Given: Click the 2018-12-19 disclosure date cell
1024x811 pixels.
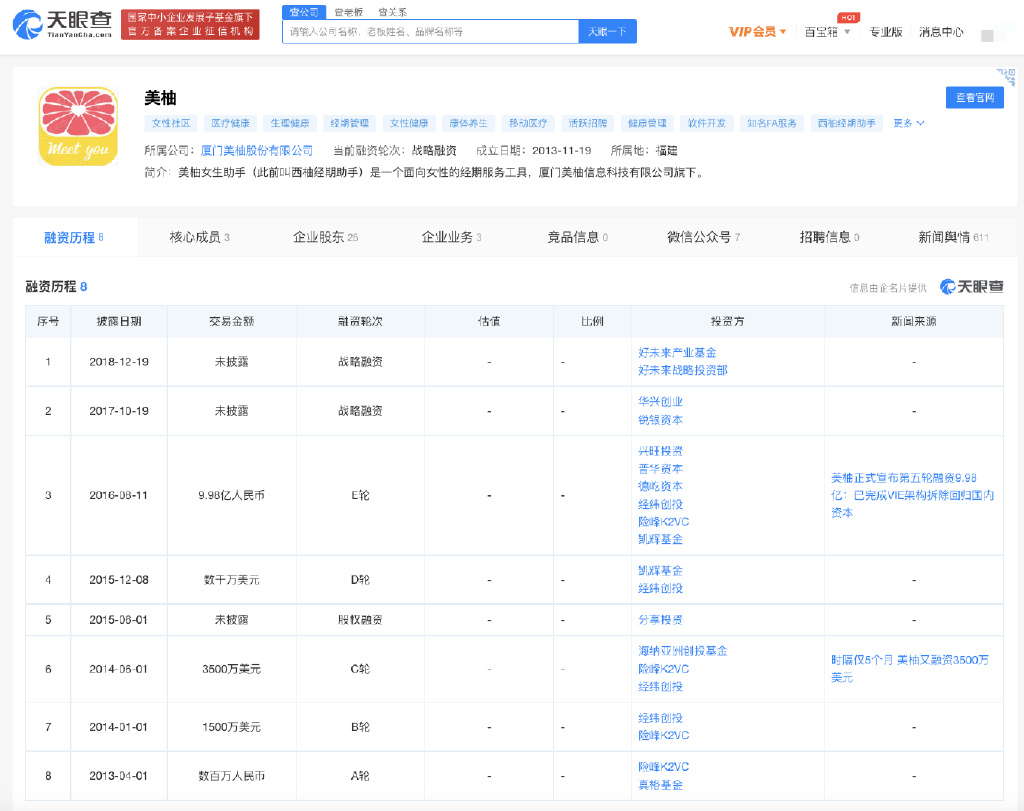Looking at the screenshot, I should point(119,362).
